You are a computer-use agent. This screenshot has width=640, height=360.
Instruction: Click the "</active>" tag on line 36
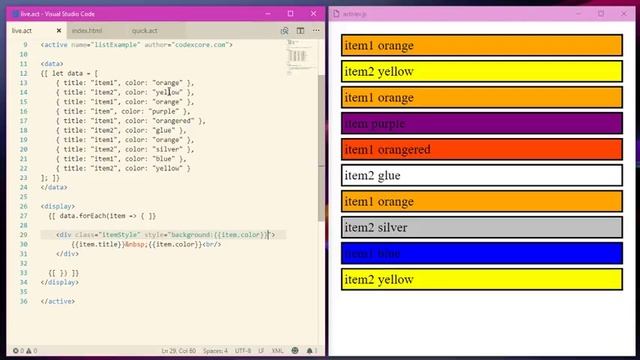[58, 301]
